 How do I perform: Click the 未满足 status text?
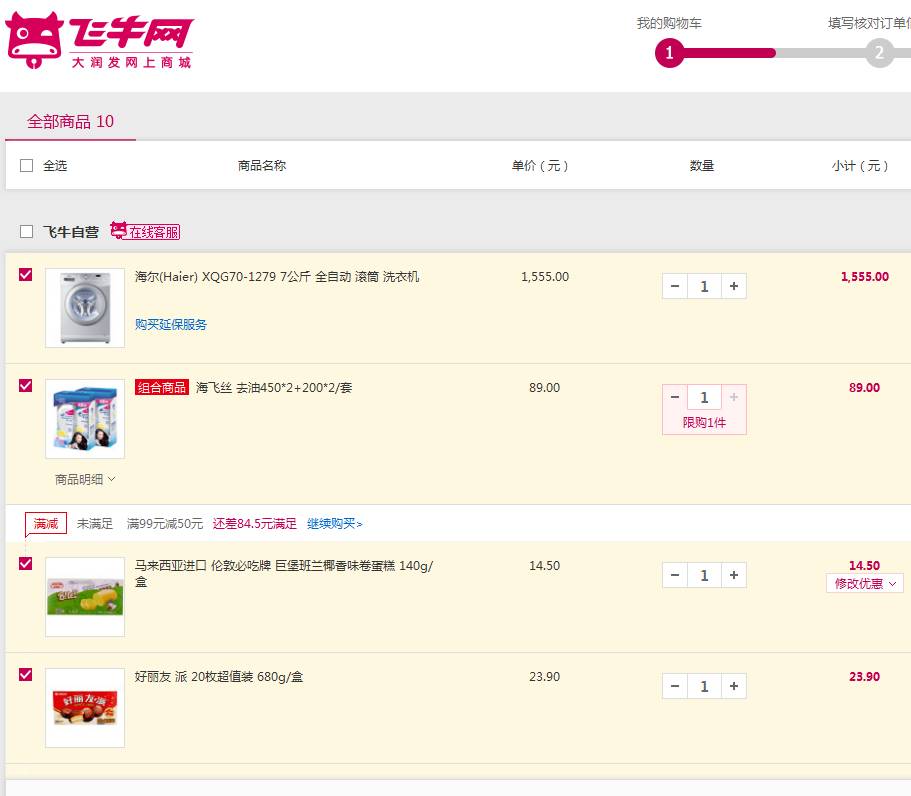point(95,524)
